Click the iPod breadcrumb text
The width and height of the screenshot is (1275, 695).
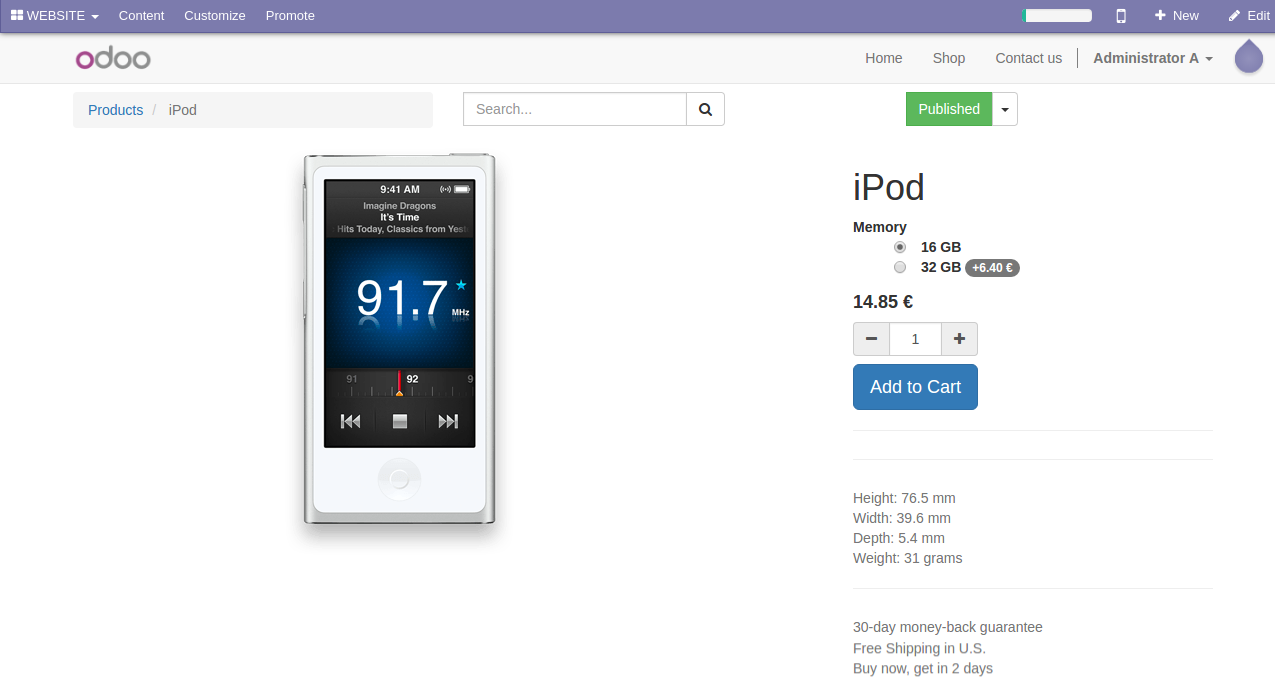pyautogui.click(x=183, y=110)
